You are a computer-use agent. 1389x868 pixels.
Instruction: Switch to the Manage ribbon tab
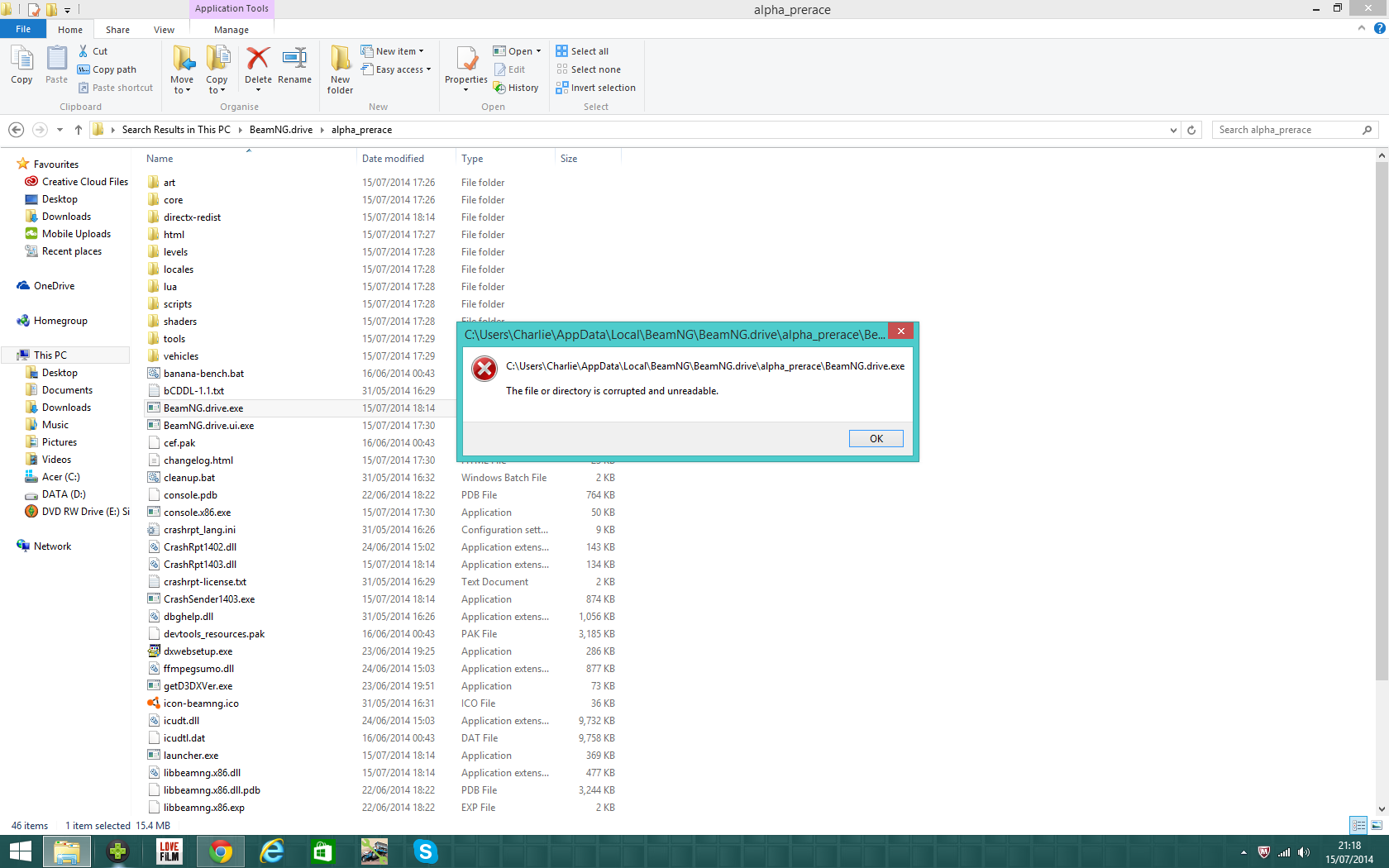point(231,30)
